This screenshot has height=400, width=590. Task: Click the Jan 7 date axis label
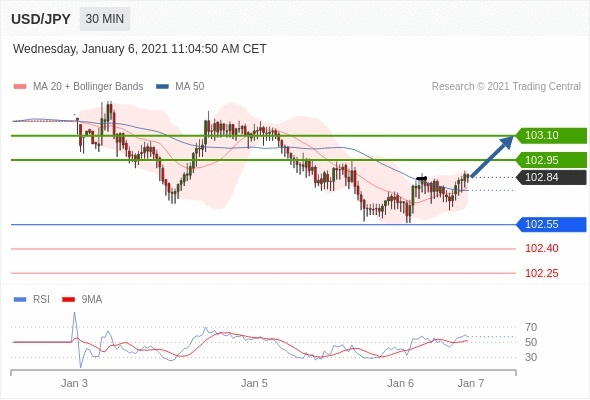click(x=471, y=383)
